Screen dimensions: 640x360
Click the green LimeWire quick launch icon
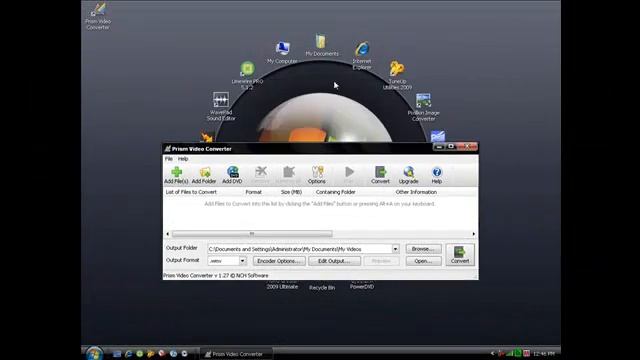[140, 354]
